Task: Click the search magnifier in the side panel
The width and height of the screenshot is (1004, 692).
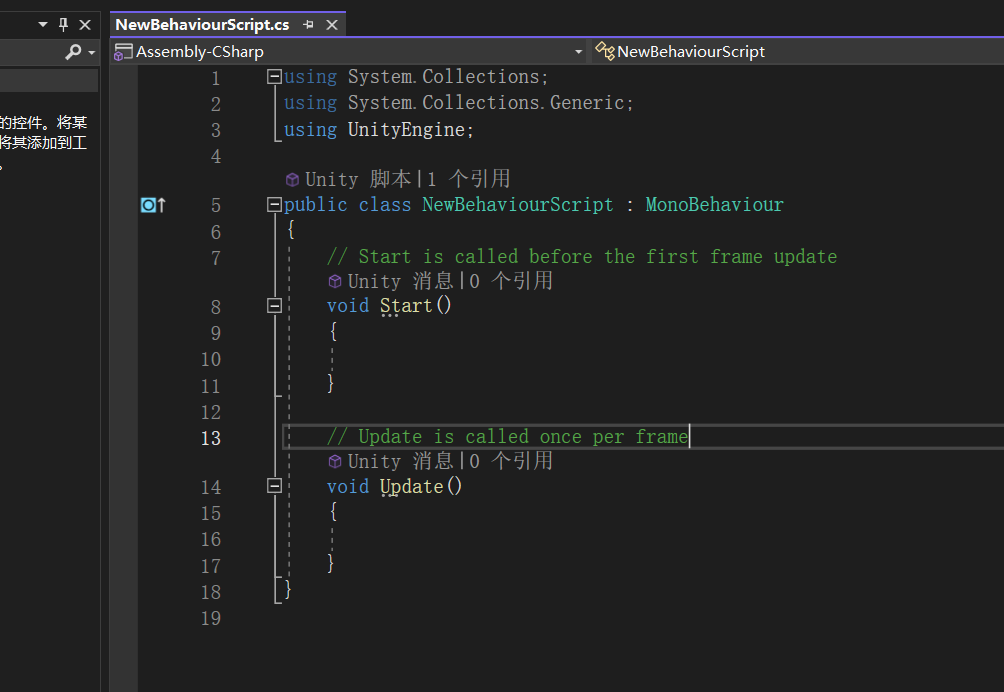Action: point(74,51)
